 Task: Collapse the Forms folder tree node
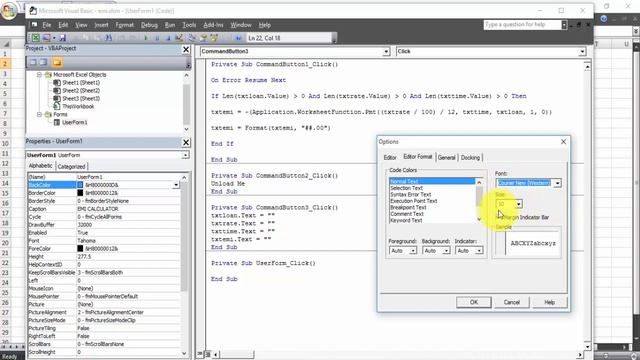[x=39, y=114]
